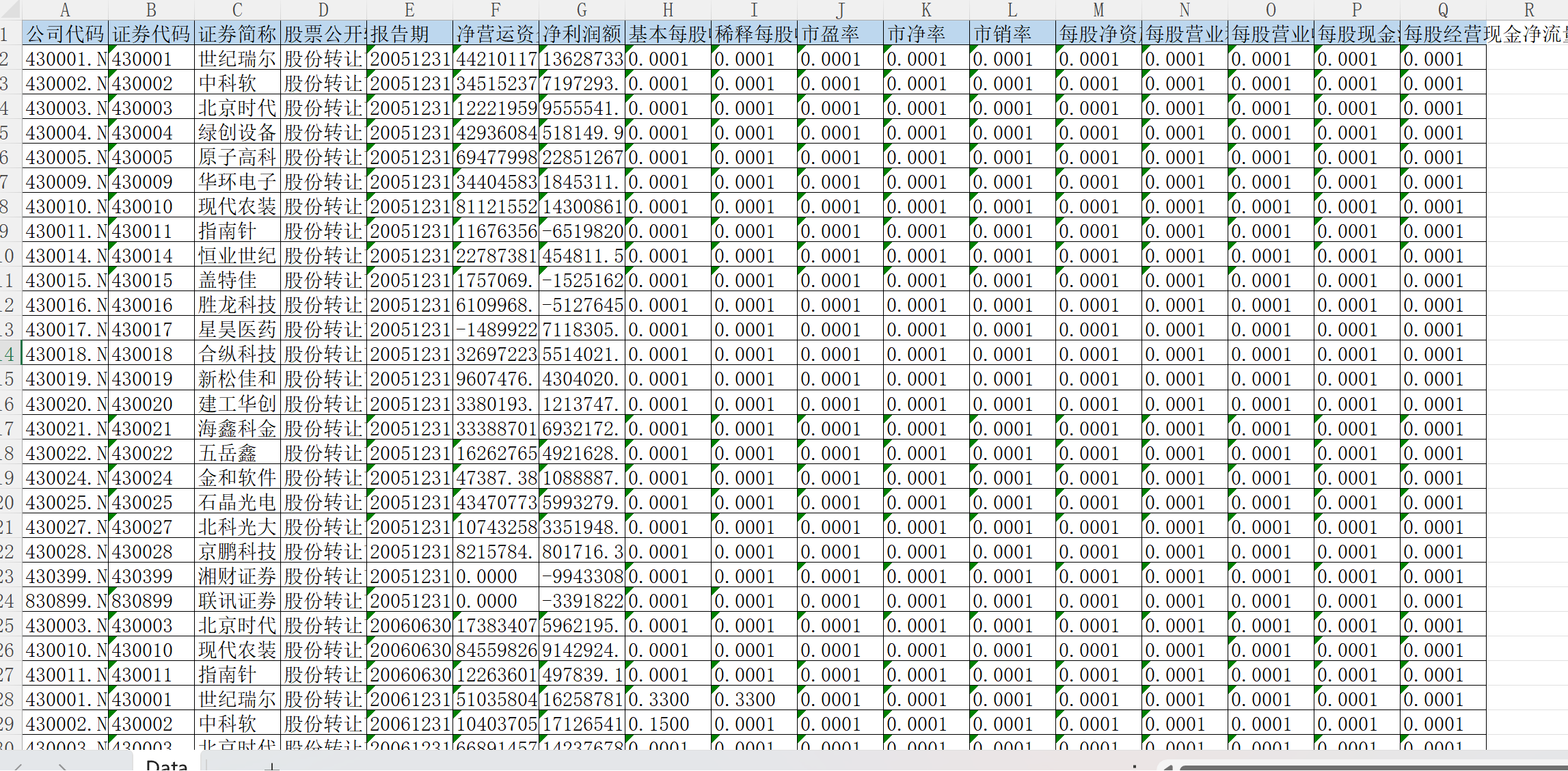Screen dimensions: 1568x771
Task: Click the next sheet navigation arrow
Action: (x=63, y=767)
